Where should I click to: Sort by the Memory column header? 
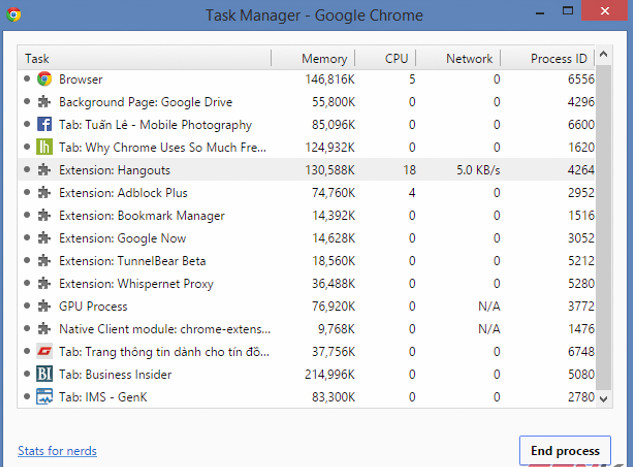[313, 59]
